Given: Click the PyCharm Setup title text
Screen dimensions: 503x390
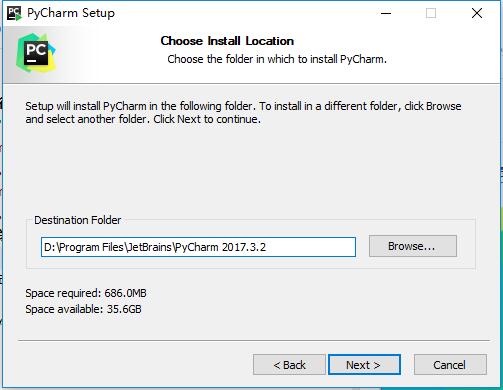Looking at the screenshot, I should pyautogui.click(x=71, y=13).
